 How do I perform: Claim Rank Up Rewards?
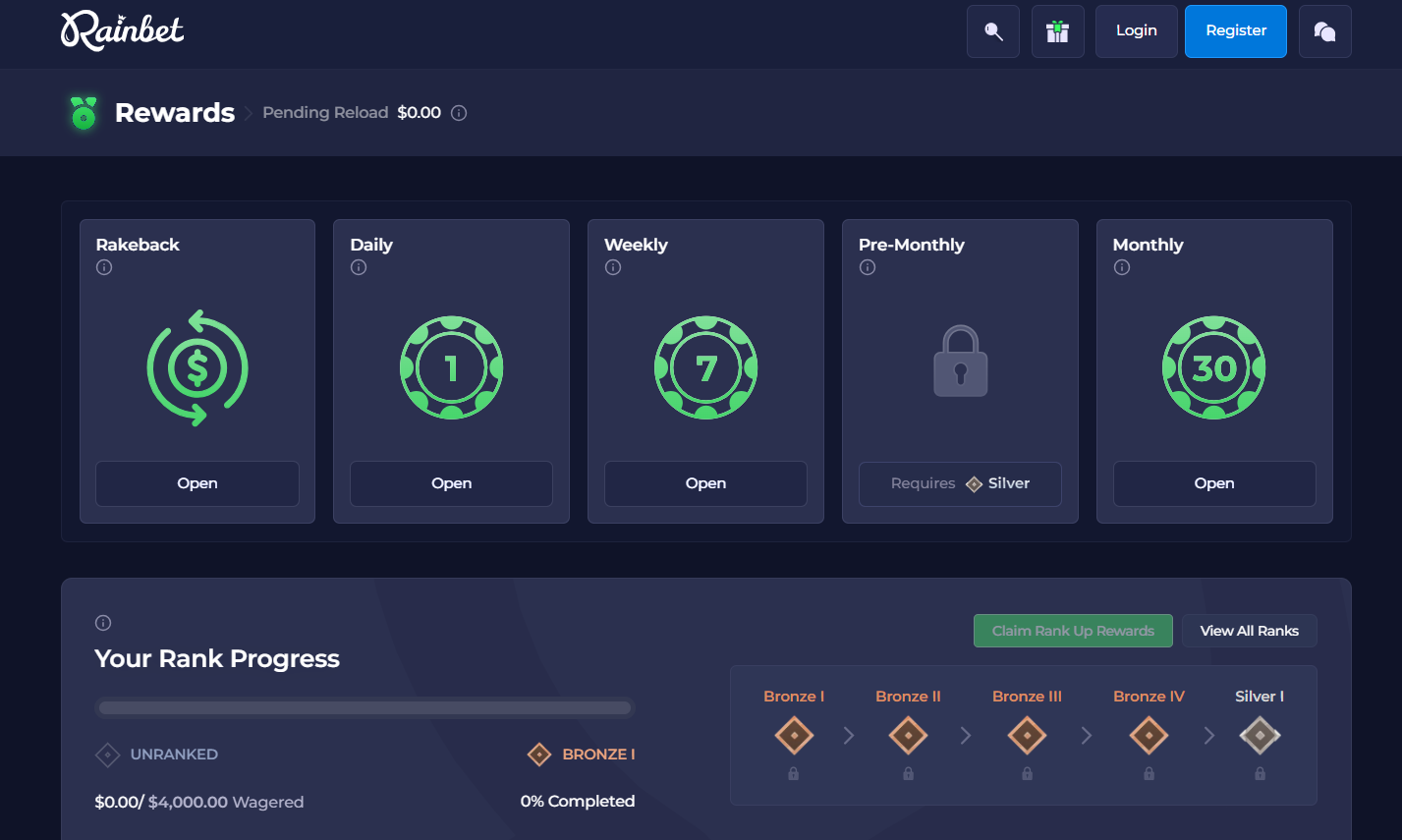pos(1073,631)
